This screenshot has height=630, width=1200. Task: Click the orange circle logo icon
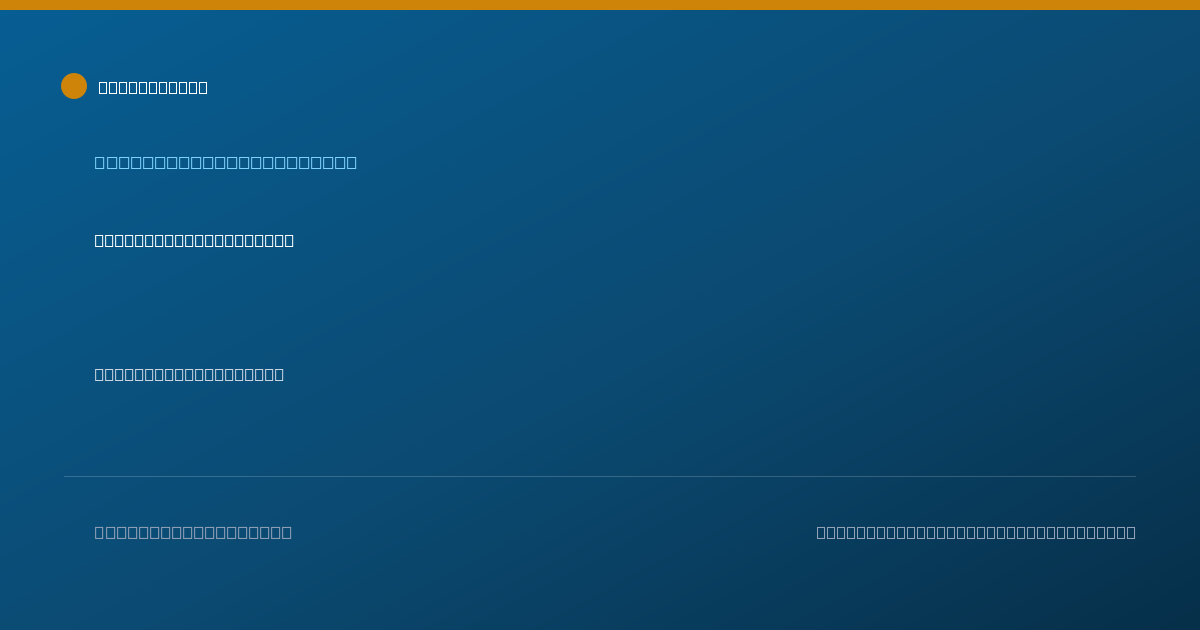(x=74, y=86)
